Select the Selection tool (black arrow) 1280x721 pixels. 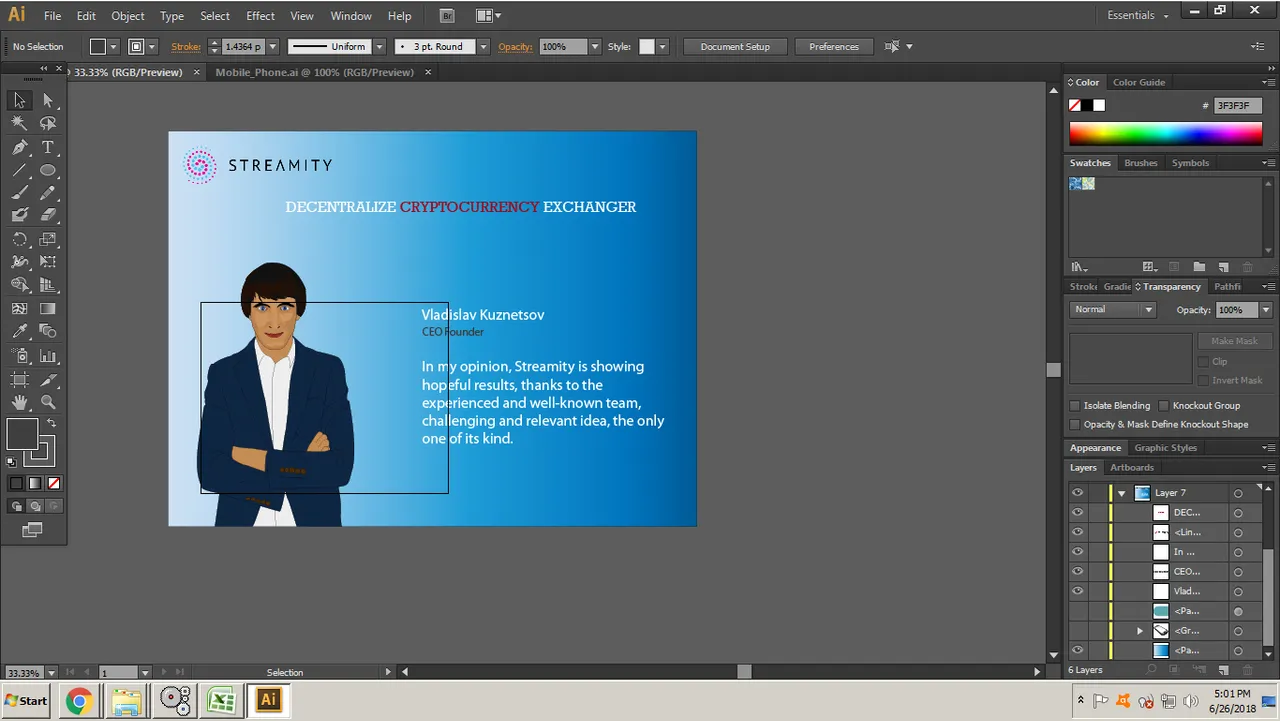point(19,100)
